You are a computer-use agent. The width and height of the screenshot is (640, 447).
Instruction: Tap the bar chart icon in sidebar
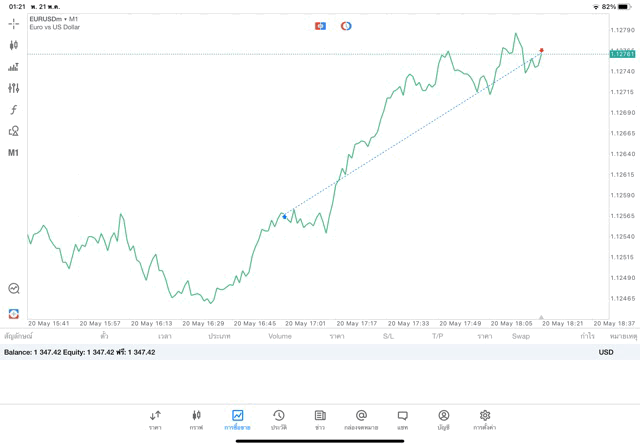point(13,67)
